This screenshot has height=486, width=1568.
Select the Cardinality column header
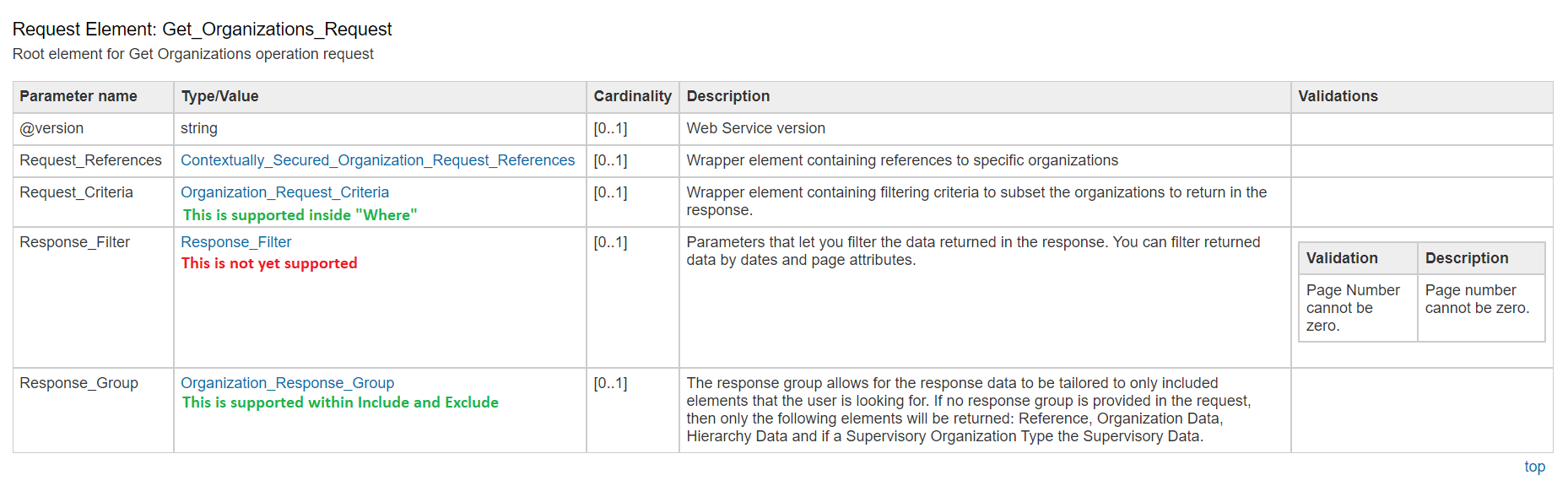632,96
